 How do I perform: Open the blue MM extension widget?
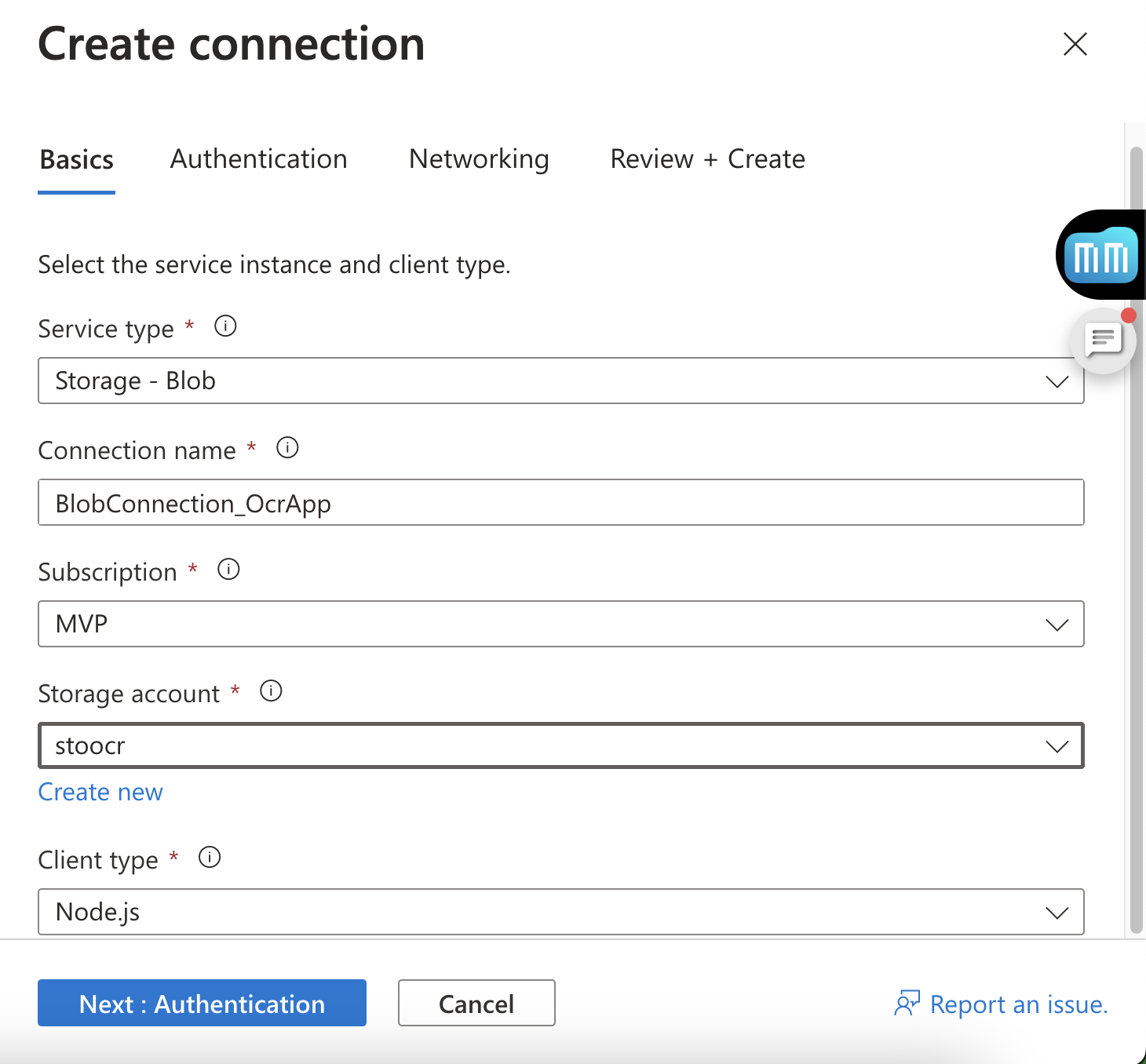pyautogui.click(x=1101, y=255)
